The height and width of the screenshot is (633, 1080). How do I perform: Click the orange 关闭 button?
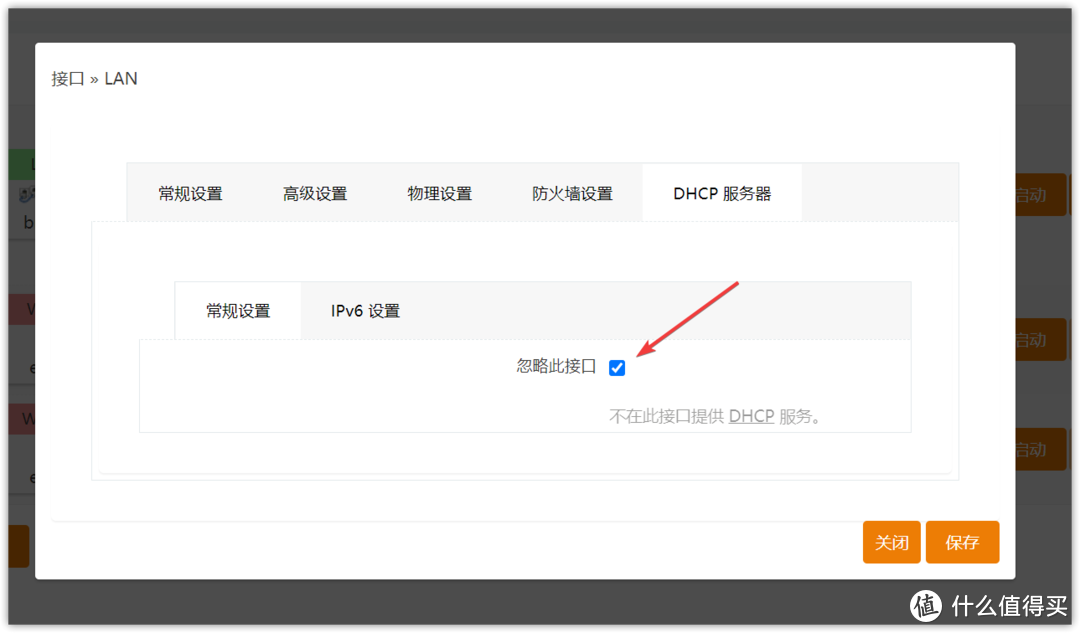(891, 542)
